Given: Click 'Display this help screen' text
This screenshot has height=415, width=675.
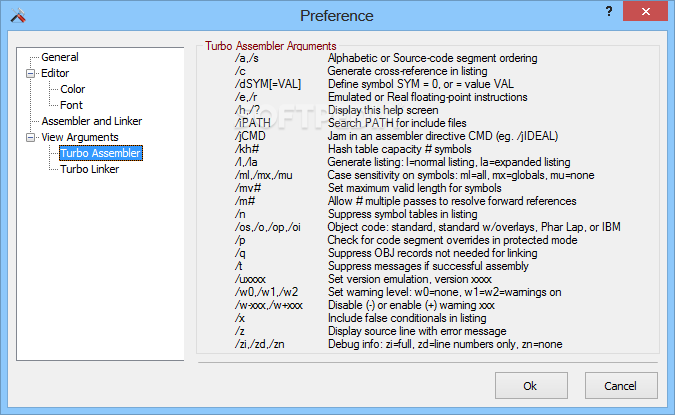Looking at the screenshot, I should 383,110.
